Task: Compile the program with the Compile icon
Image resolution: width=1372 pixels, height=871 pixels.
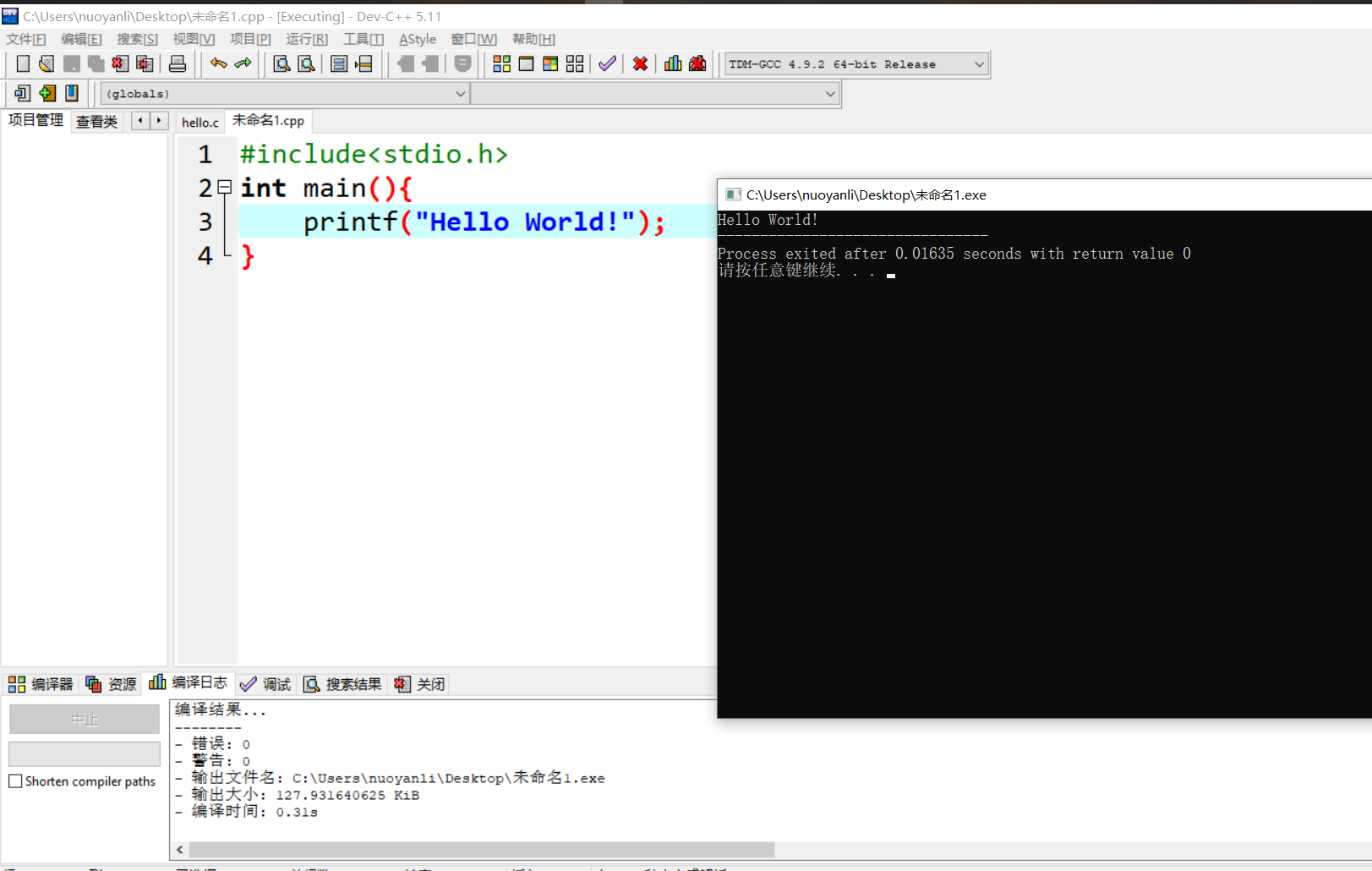Action: coord(502,63)
